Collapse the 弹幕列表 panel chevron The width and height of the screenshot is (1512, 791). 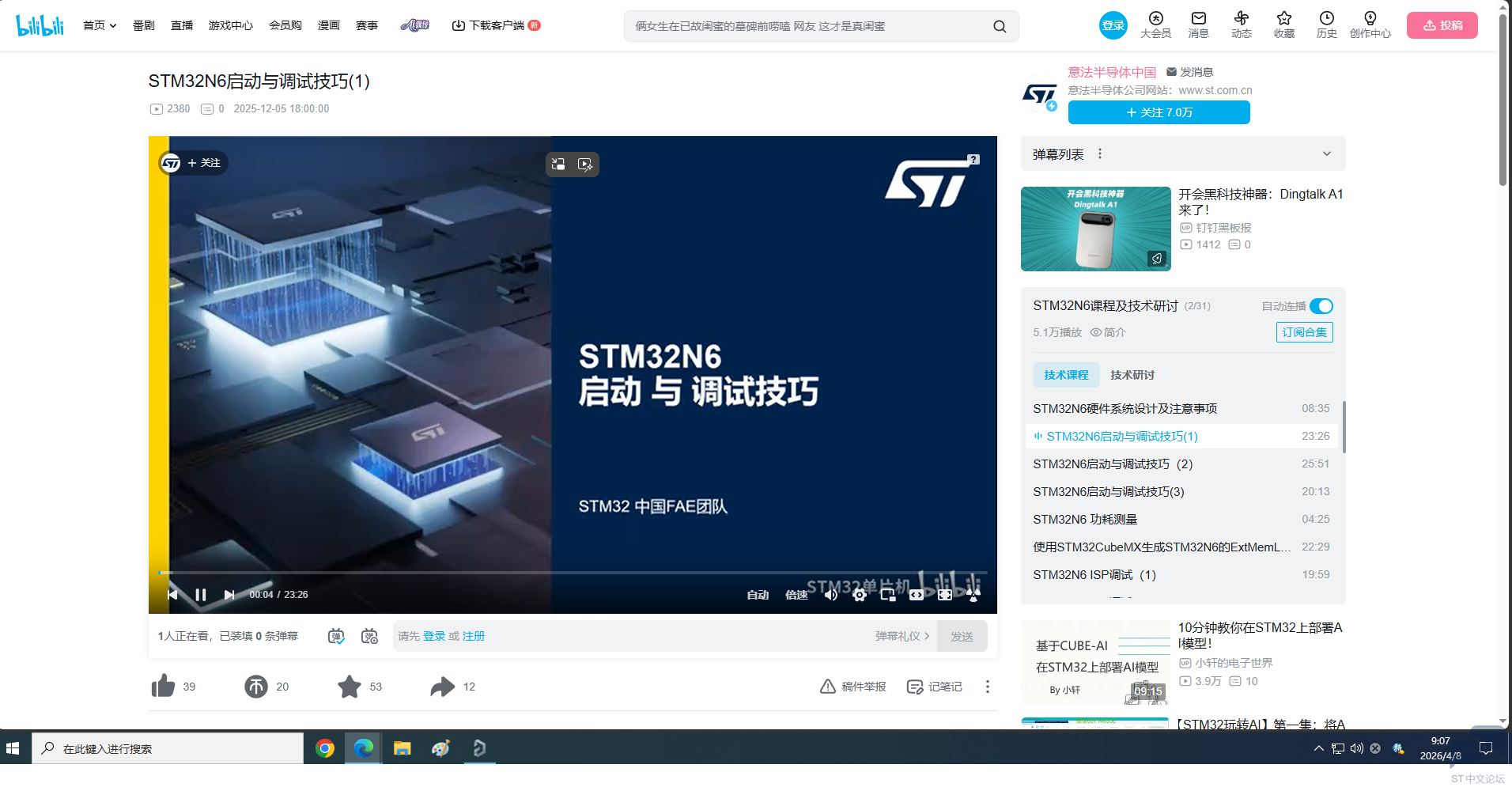1326,153
